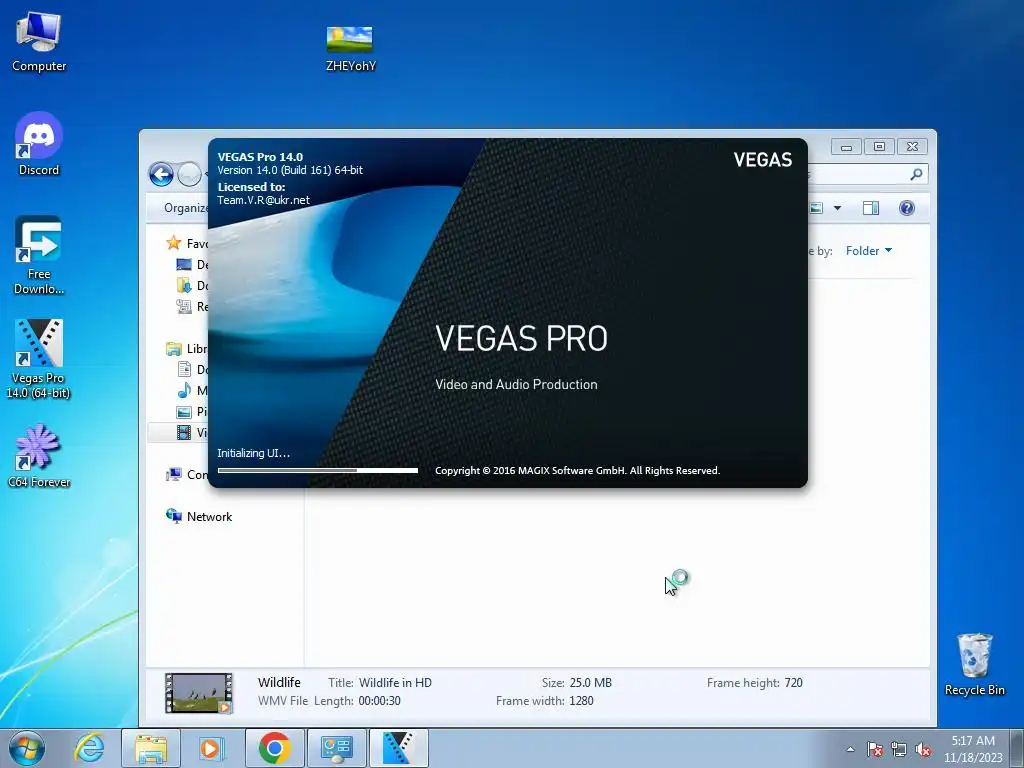
Task: Select Computer in the Explorer navigation pane
Action: click(187, 475)
